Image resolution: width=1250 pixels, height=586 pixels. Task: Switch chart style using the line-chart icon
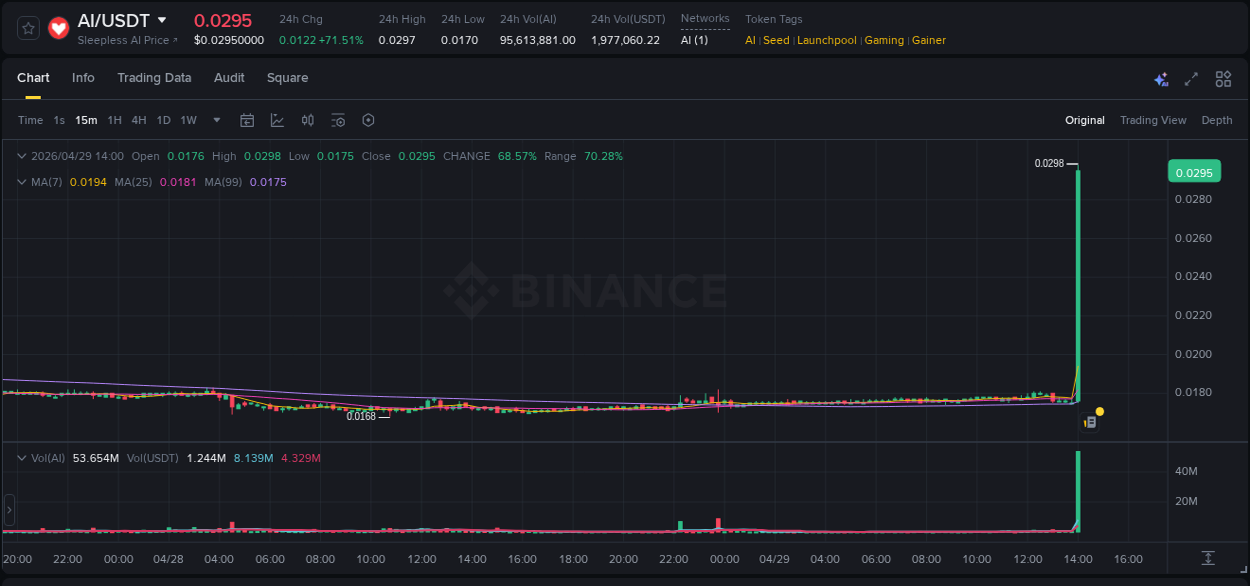(277, 120)
